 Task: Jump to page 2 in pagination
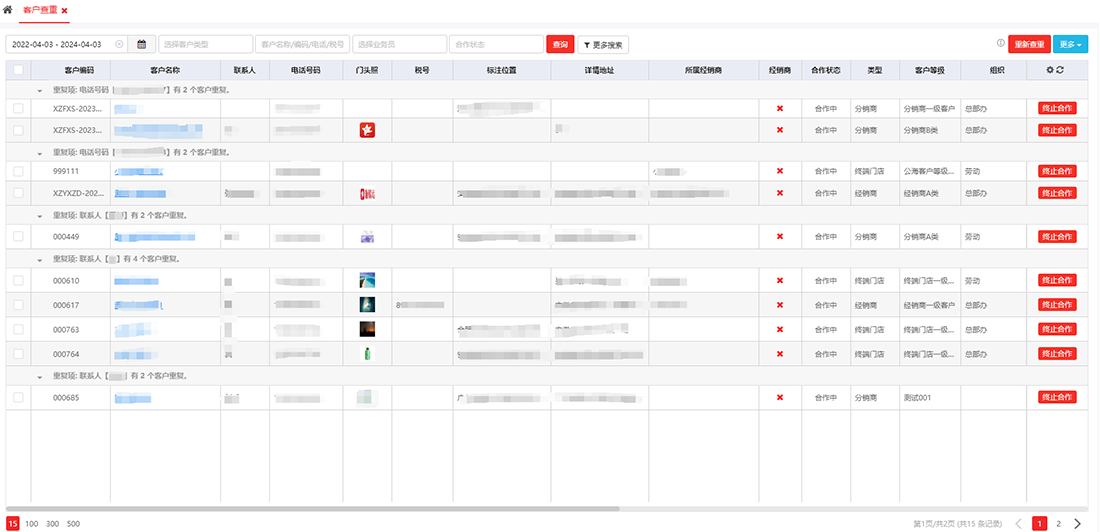[1058, 523]
